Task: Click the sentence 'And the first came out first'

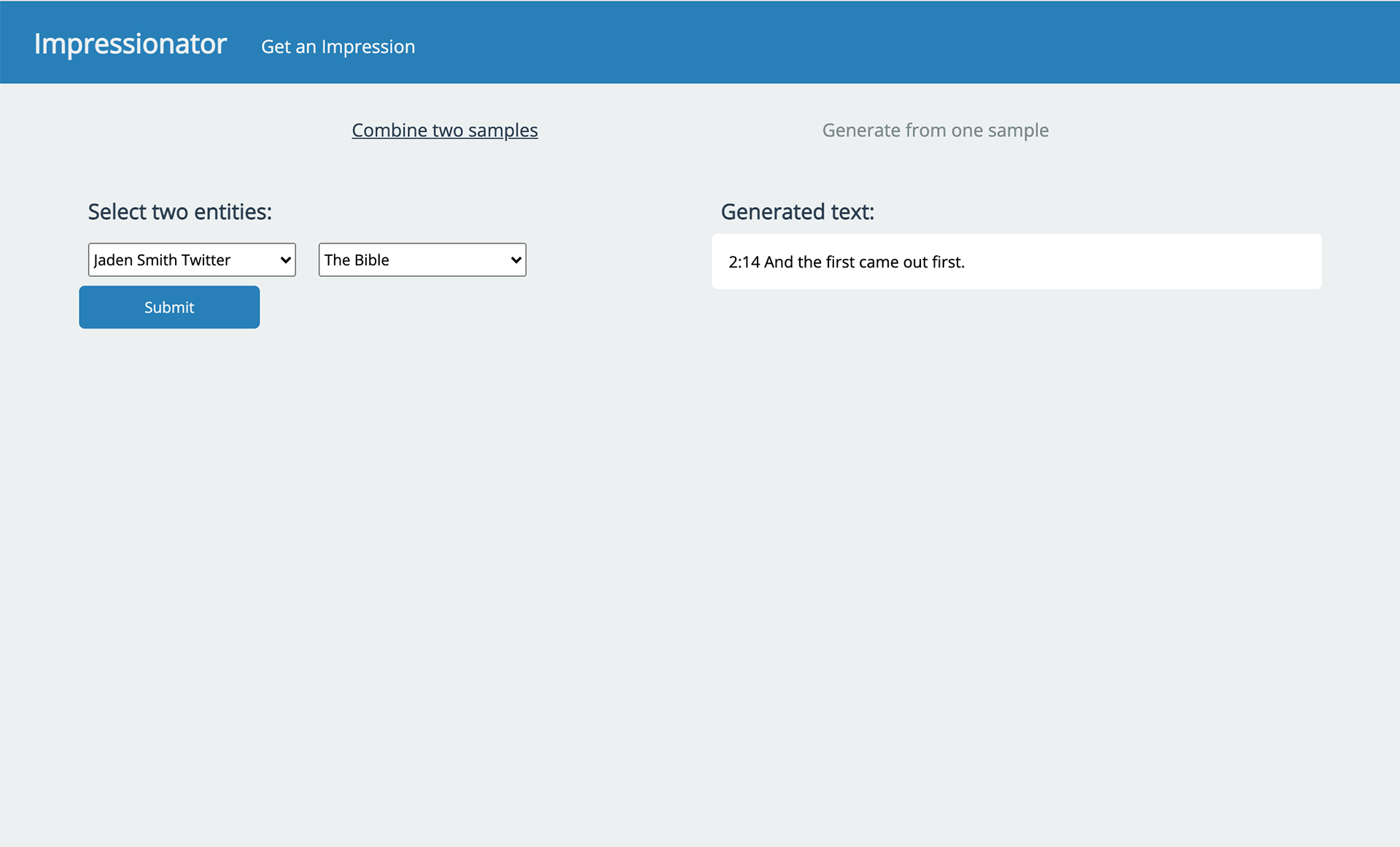Action: point(864,262)
